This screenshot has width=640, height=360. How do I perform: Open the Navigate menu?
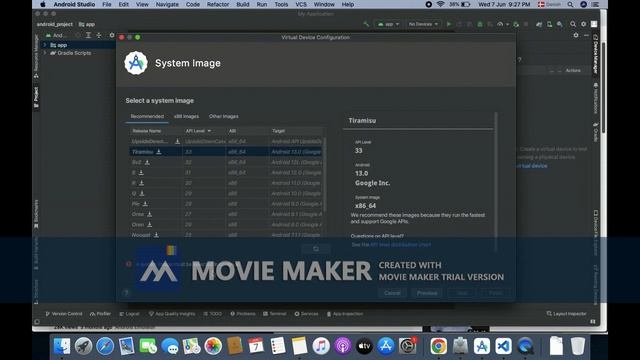[x=167, y=4]
